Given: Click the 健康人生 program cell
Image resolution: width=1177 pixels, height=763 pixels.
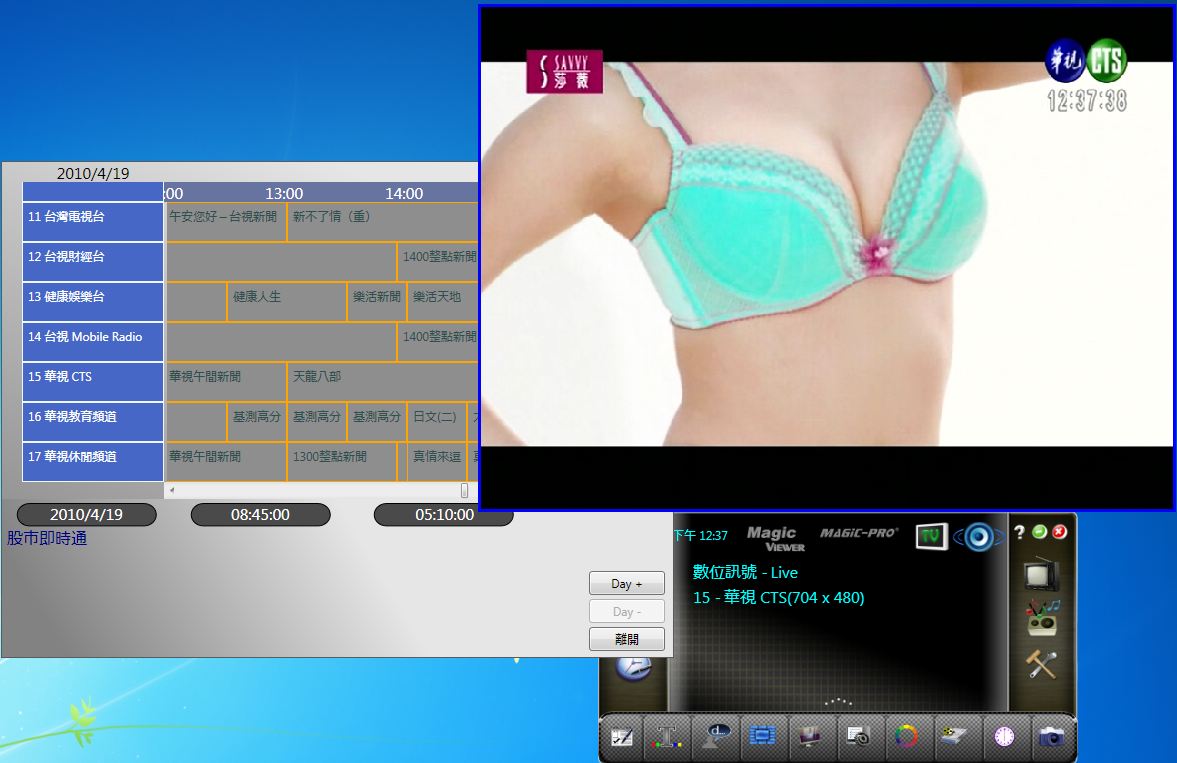Looking at the screenshot, I should (x=287, y=302).
